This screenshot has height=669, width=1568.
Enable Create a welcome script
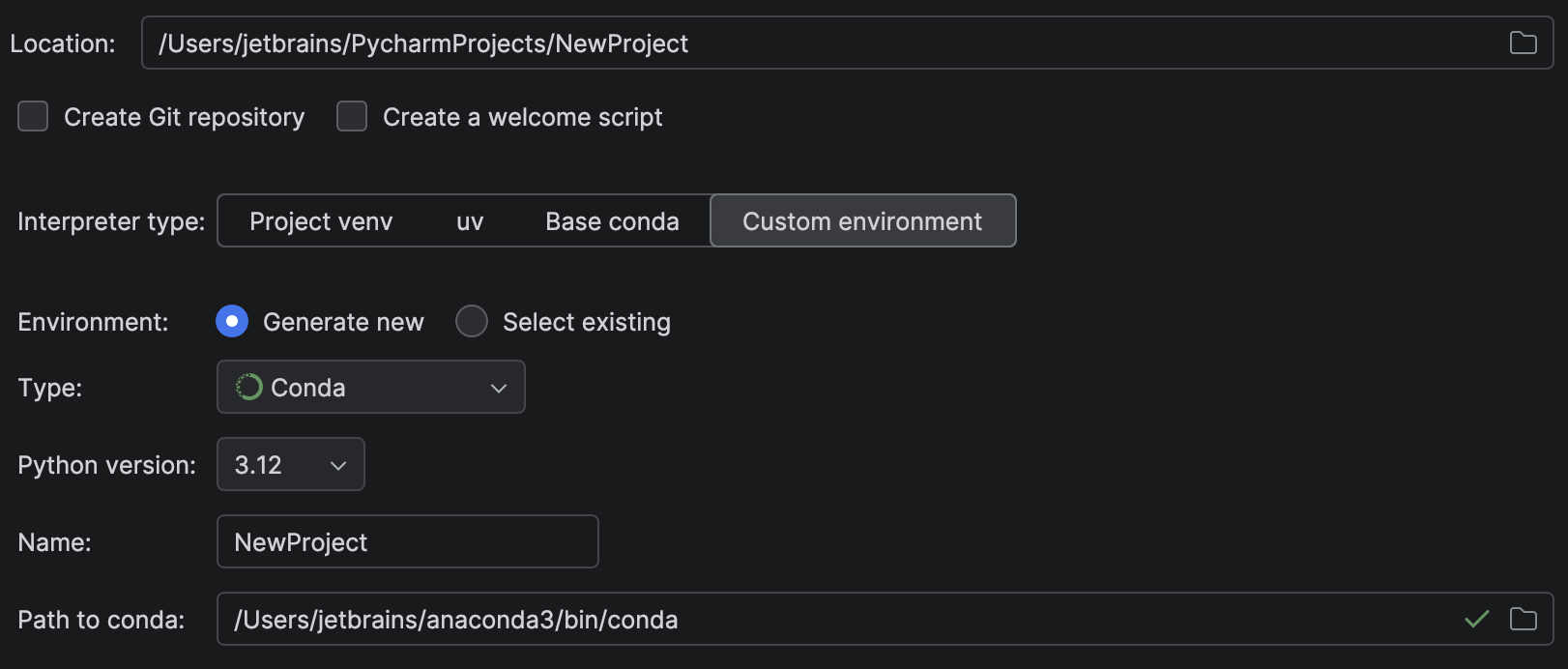[x=351, y=116]
